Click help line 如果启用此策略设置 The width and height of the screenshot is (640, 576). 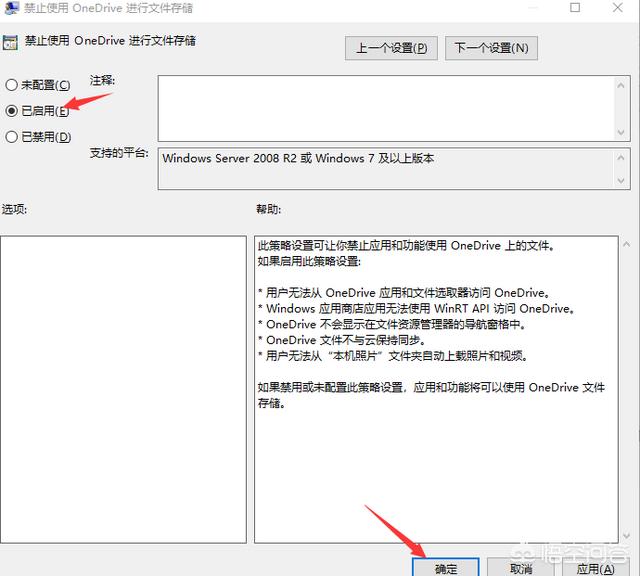tap(309, 261)
